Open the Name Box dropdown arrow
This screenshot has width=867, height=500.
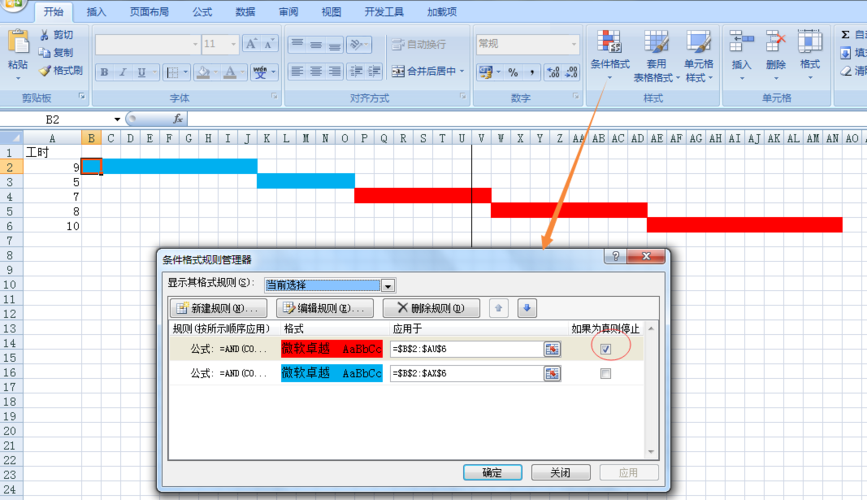[117, 119]
